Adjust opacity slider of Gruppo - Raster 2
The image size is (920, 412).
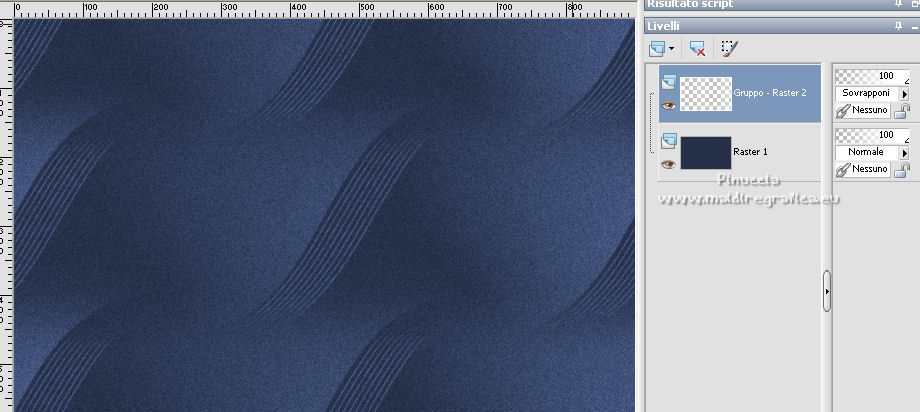872,76
